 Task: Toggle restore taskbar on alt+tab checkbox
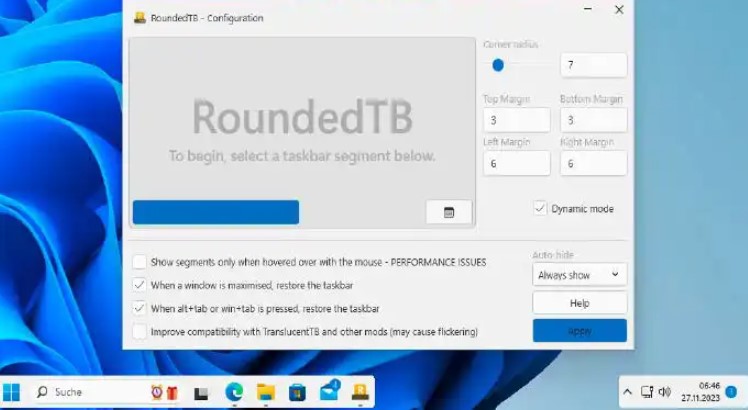coord(139,308)
